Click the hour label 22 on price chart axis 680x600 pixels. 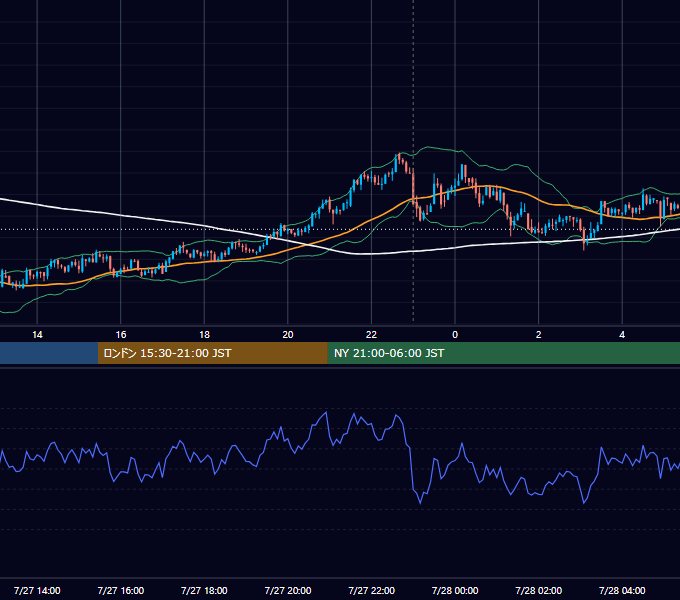tap(371, 335)
